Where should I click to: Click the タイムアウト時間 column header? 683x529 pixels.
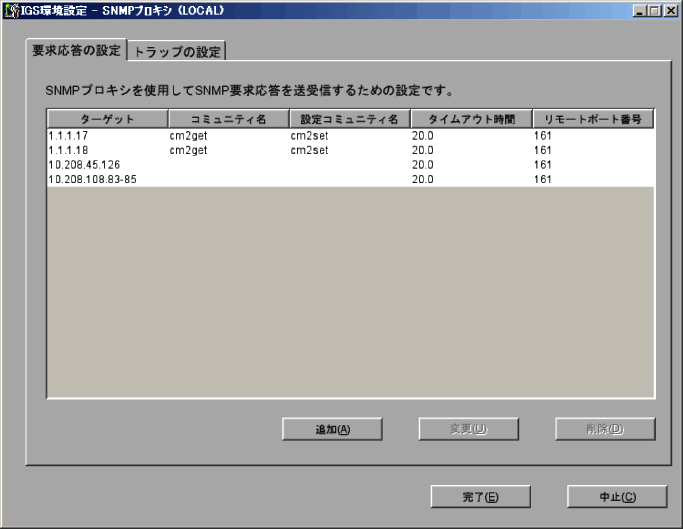coord(470,118)
